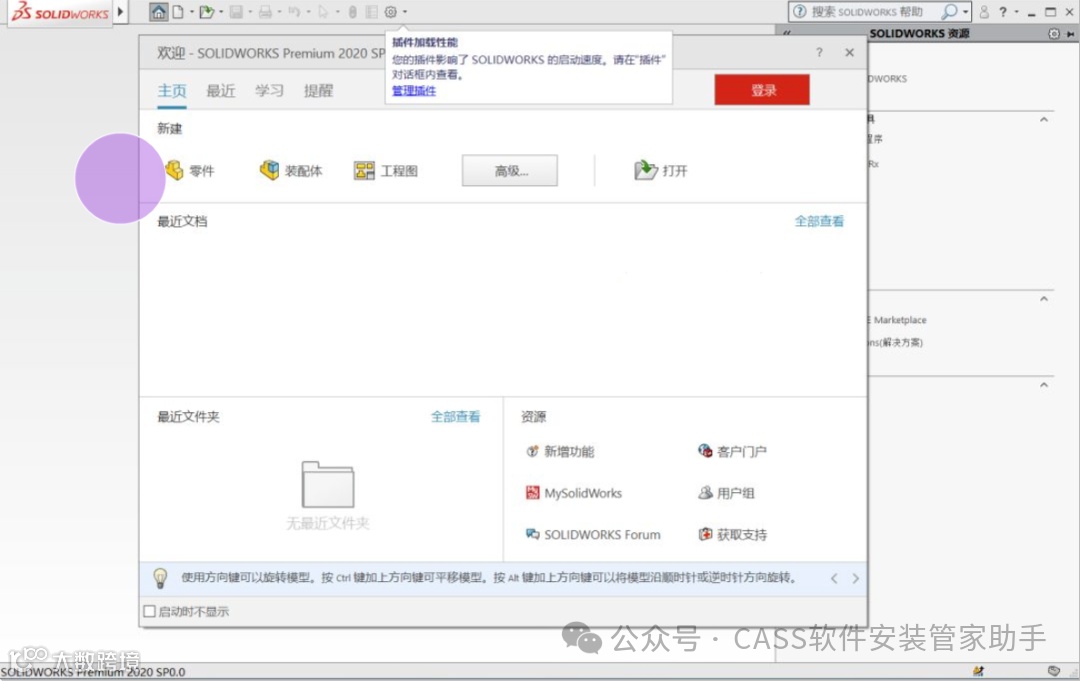1080x681 pixels.
Task: Open the dropdown arrow beside Help icon
Action: click(1017, 12)
